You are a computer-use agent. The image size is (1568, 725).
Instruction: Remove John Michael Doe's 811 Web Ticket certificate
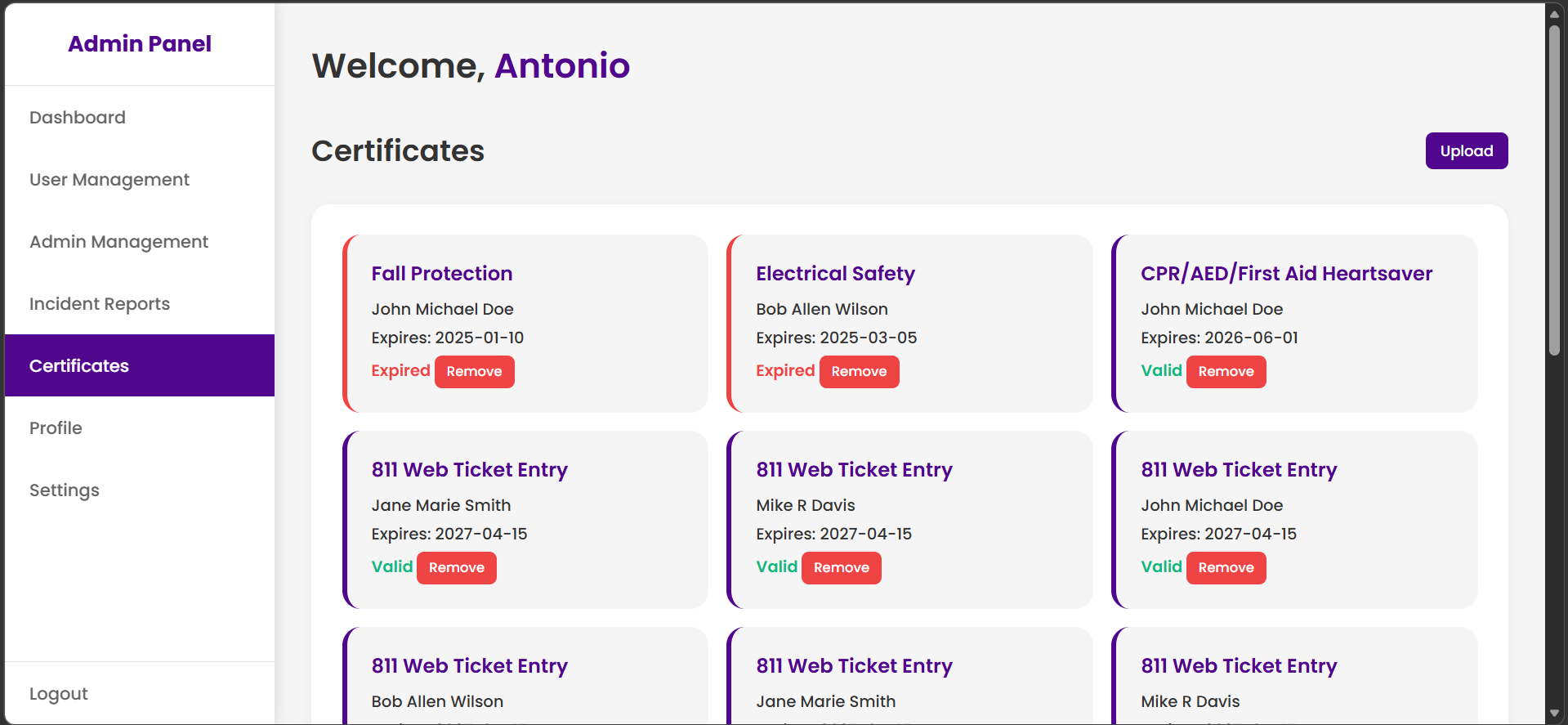tap(1226, 568)
